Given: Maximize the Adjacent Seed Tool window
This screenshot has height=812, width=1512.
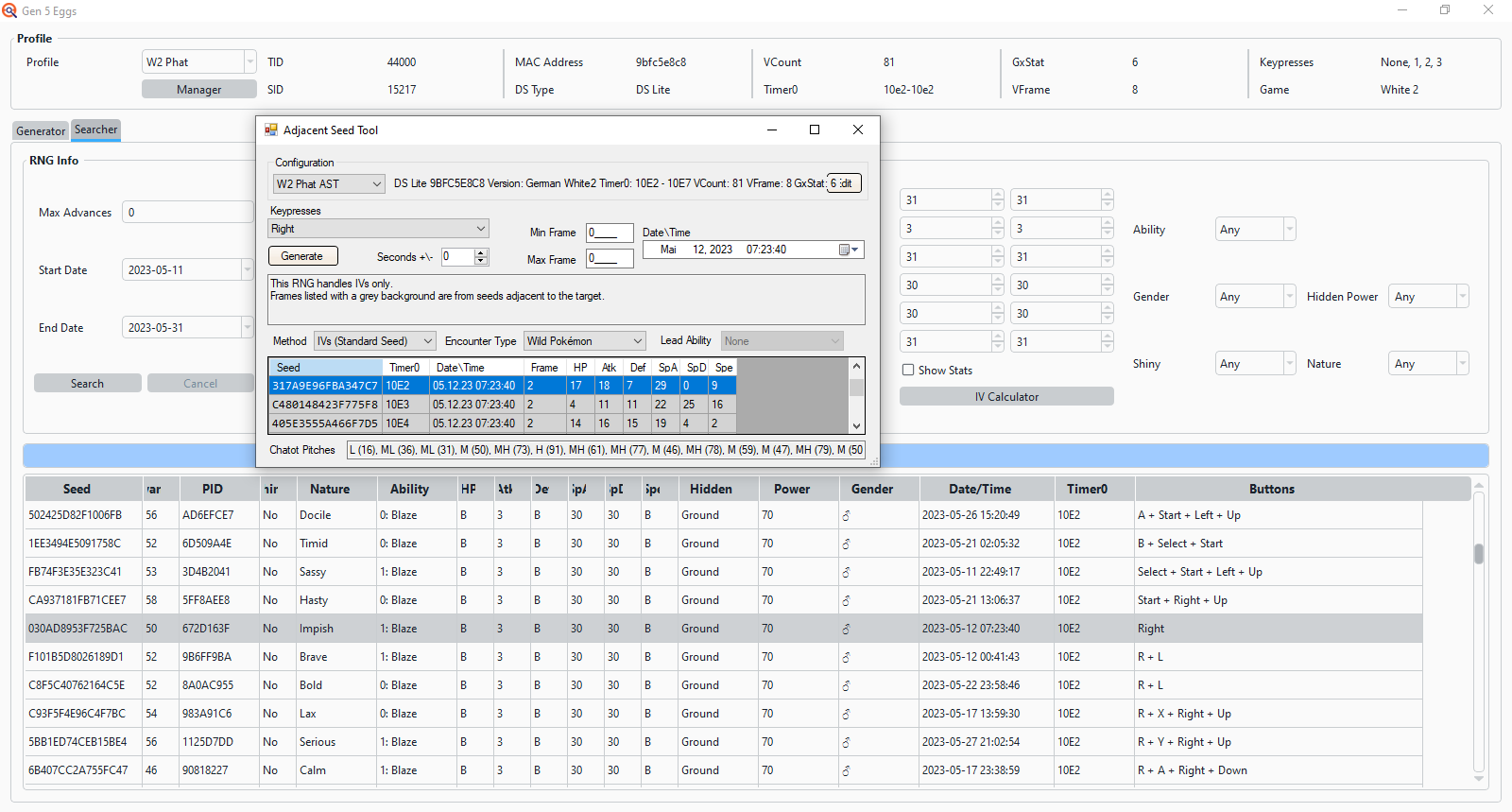Looking at the screenshot, I should [x=815, y=130].
